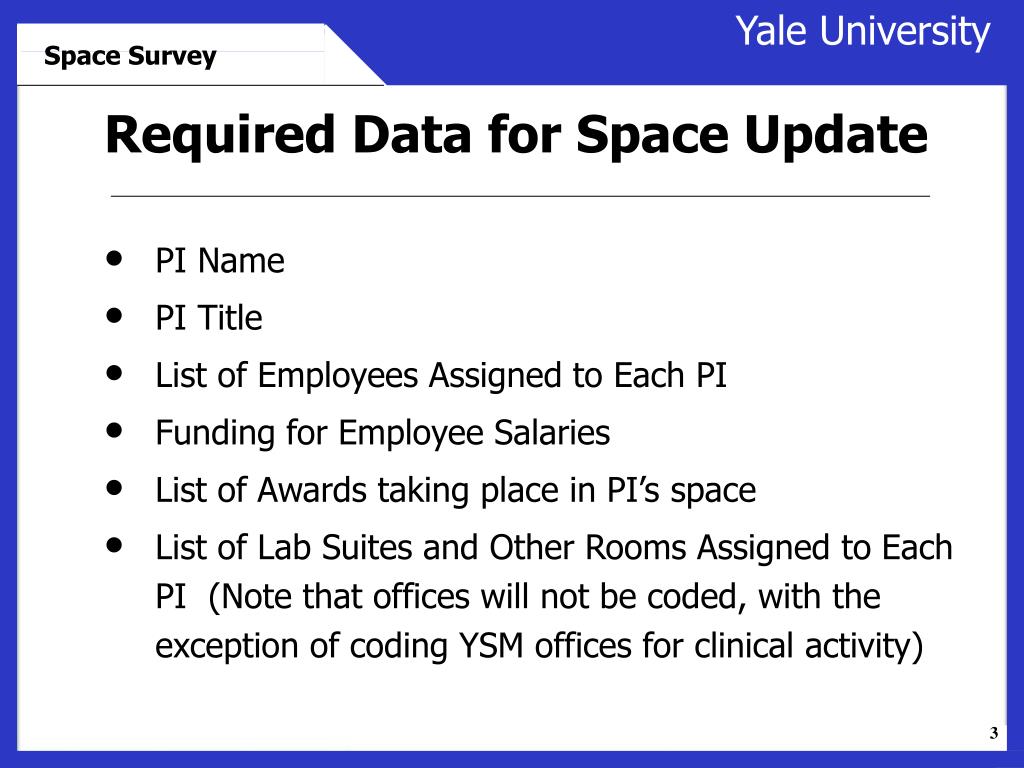Click List of Employees Assigned to Each PI
The width and height of the screenshot is (1024, 768).
pos(441,376)
